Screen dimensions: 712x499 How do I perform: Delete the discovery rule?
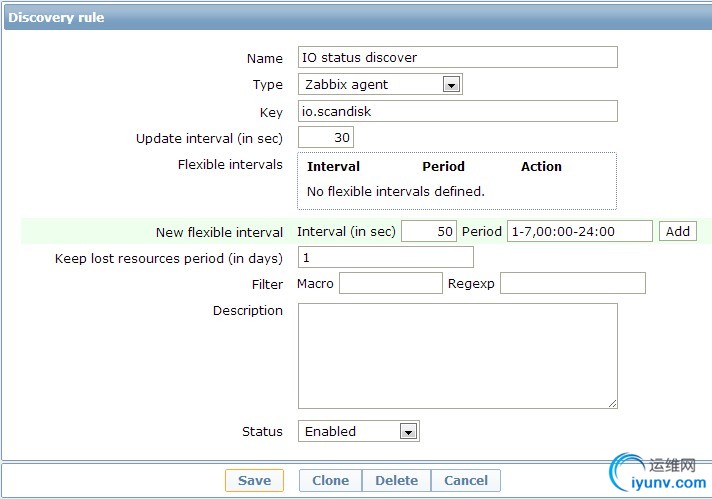pos(396,480)
